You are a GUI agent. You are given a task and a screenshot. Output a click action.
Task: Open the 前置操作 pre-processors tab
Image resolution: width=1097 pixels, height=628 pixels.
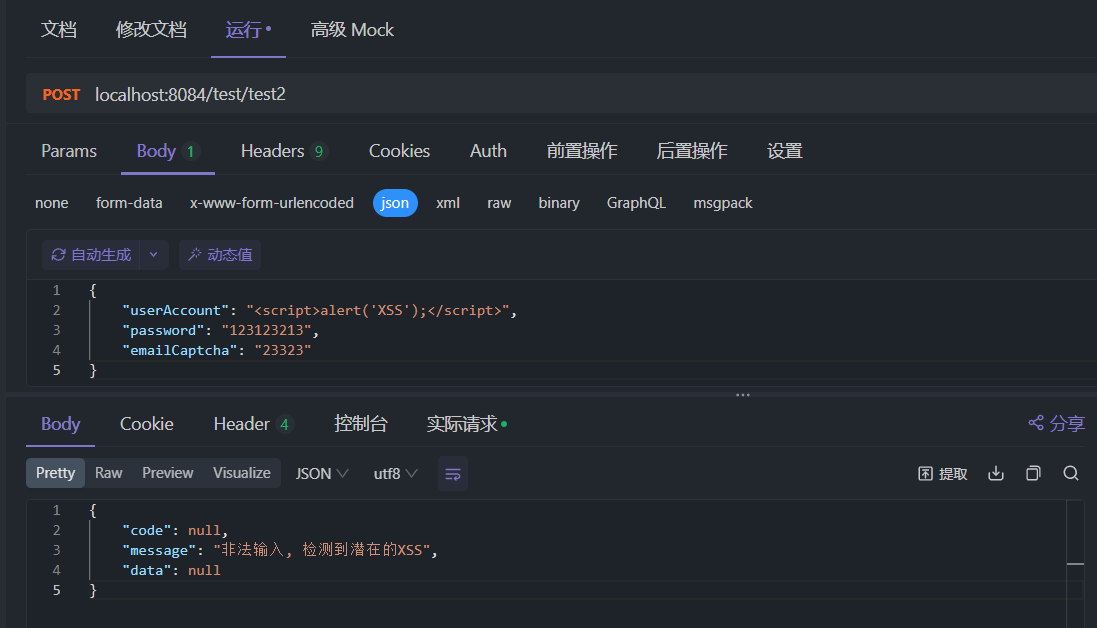click(x=582, y=151)
